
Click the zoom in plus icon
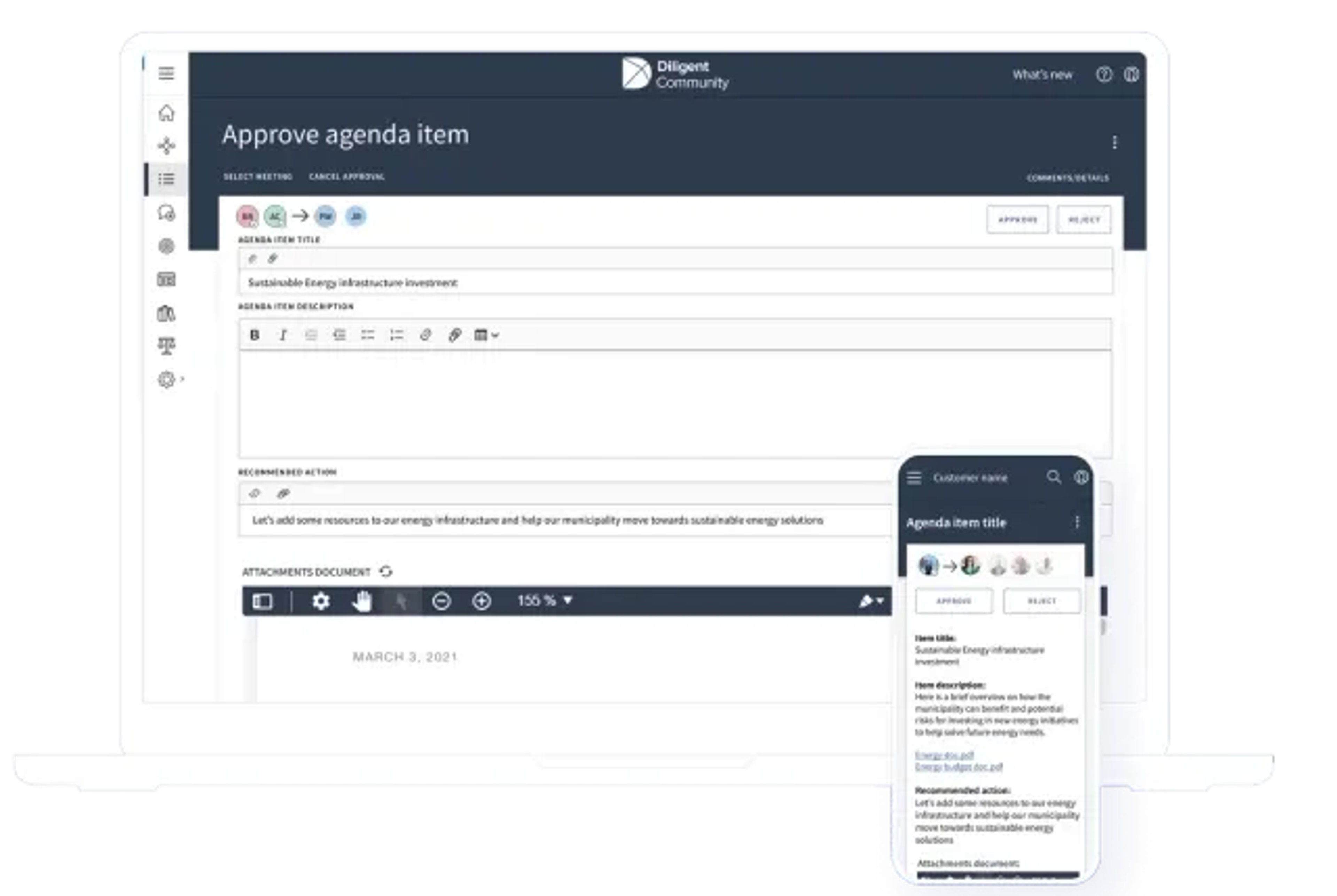pyautogui.click(x=481, y=601)
